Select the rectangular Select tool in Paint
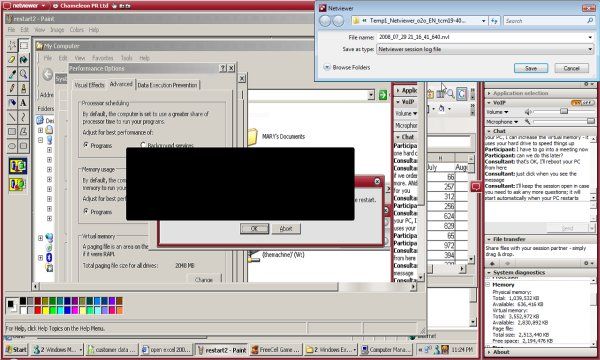 click(24, 45)
